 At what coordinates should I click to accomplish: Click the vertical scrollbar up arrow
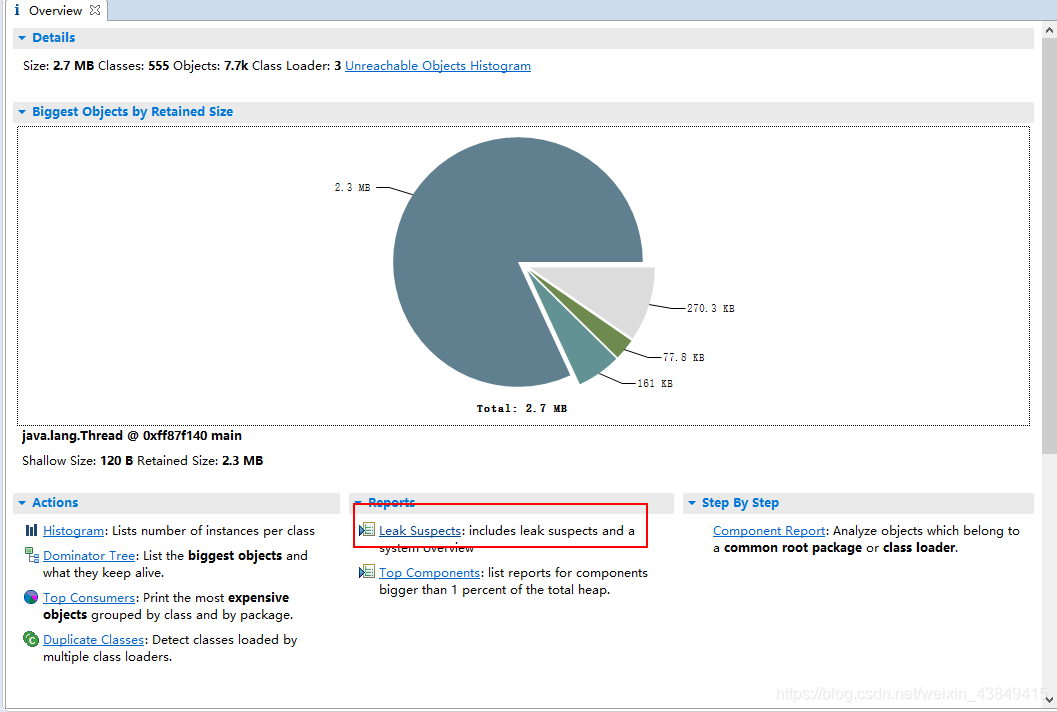[x=1049, y=30]
